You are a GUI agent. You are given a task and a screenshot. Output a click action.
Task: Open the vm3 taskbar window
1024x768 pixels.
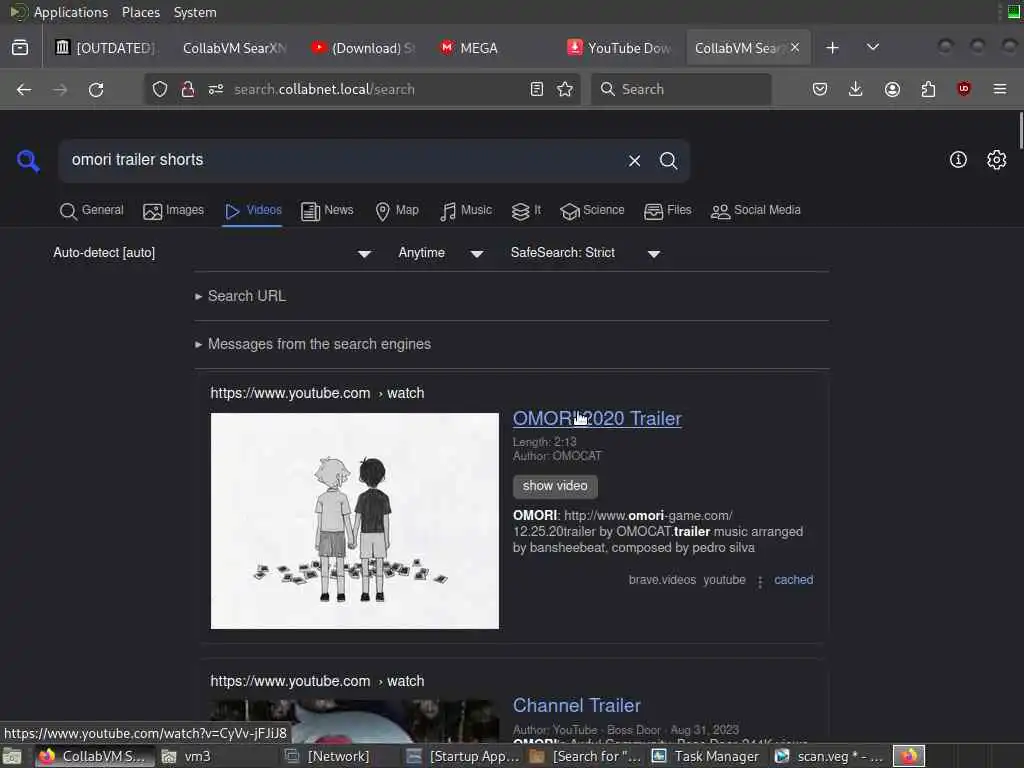(x=216, y=756)
